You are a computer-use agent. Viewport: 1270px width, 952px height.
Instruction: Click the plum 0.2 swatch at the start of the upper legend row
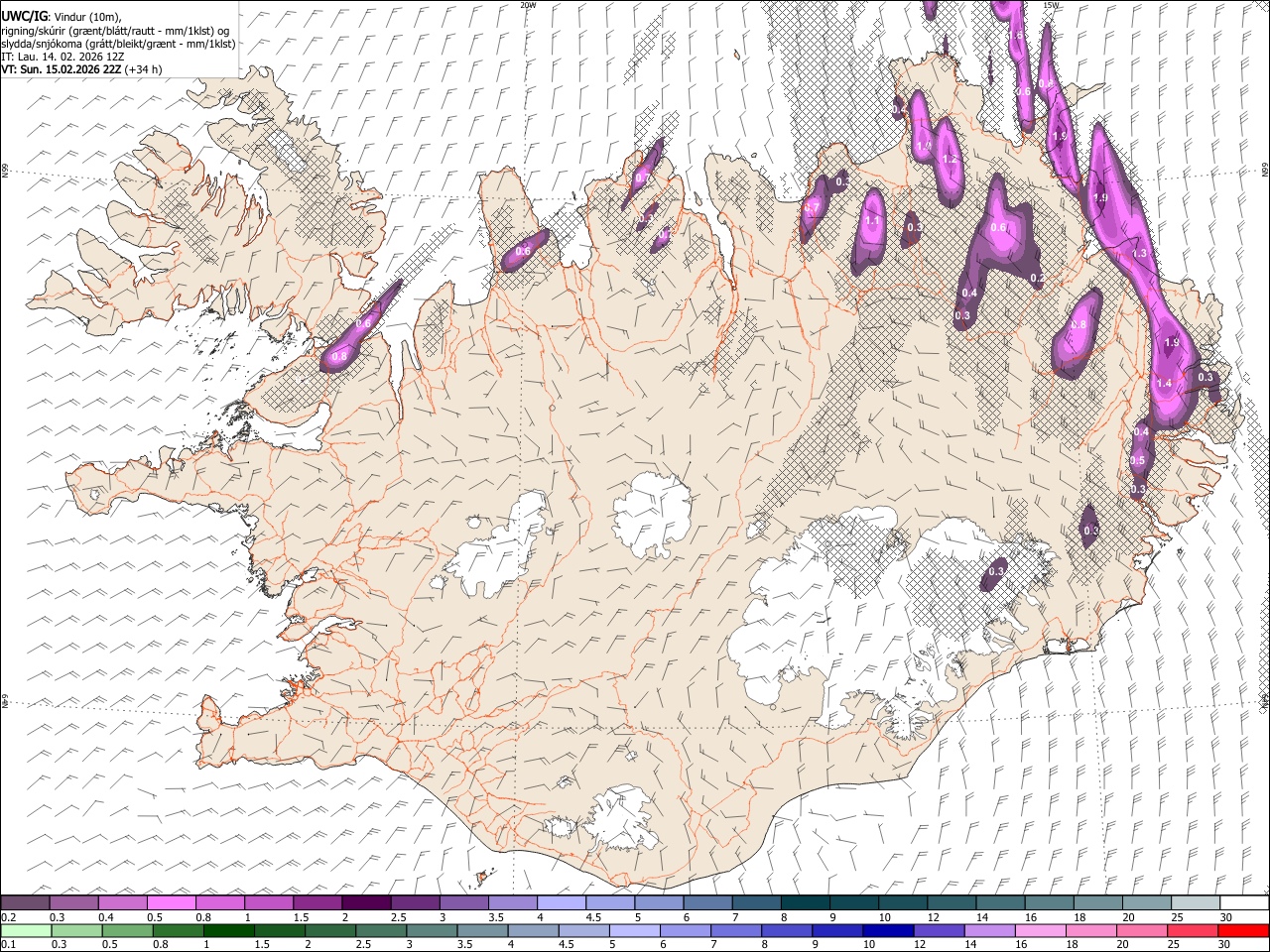click(25, 902)
